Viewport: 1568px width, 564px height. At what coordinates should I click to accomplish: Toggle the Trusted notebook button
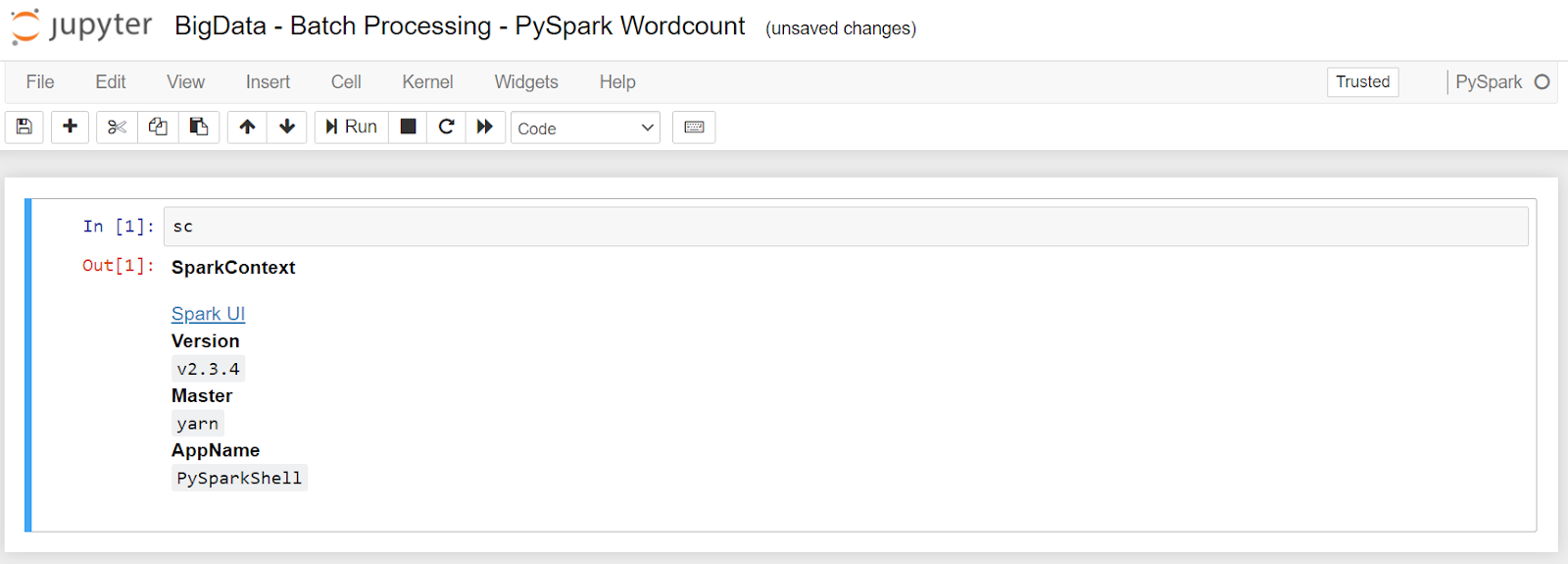point(1363,82)
